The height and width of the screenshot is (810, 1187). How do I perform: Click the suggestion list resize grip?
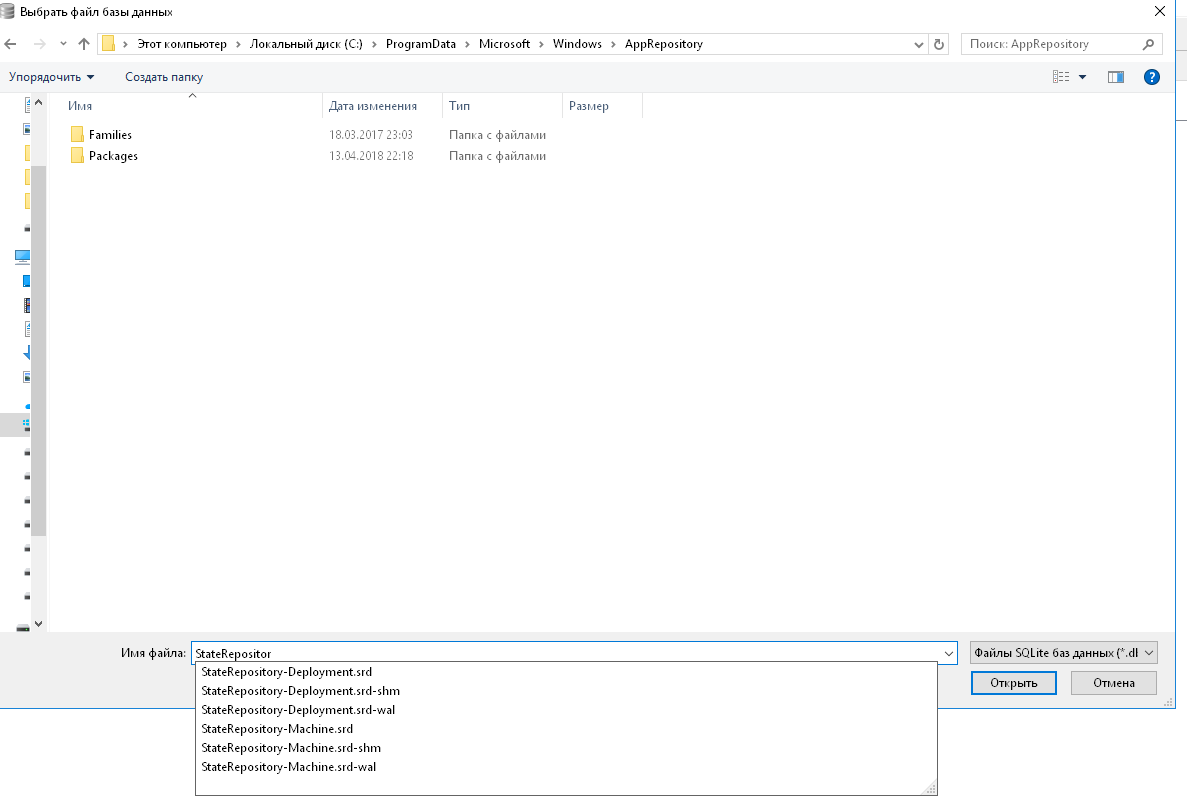point(930,788)
